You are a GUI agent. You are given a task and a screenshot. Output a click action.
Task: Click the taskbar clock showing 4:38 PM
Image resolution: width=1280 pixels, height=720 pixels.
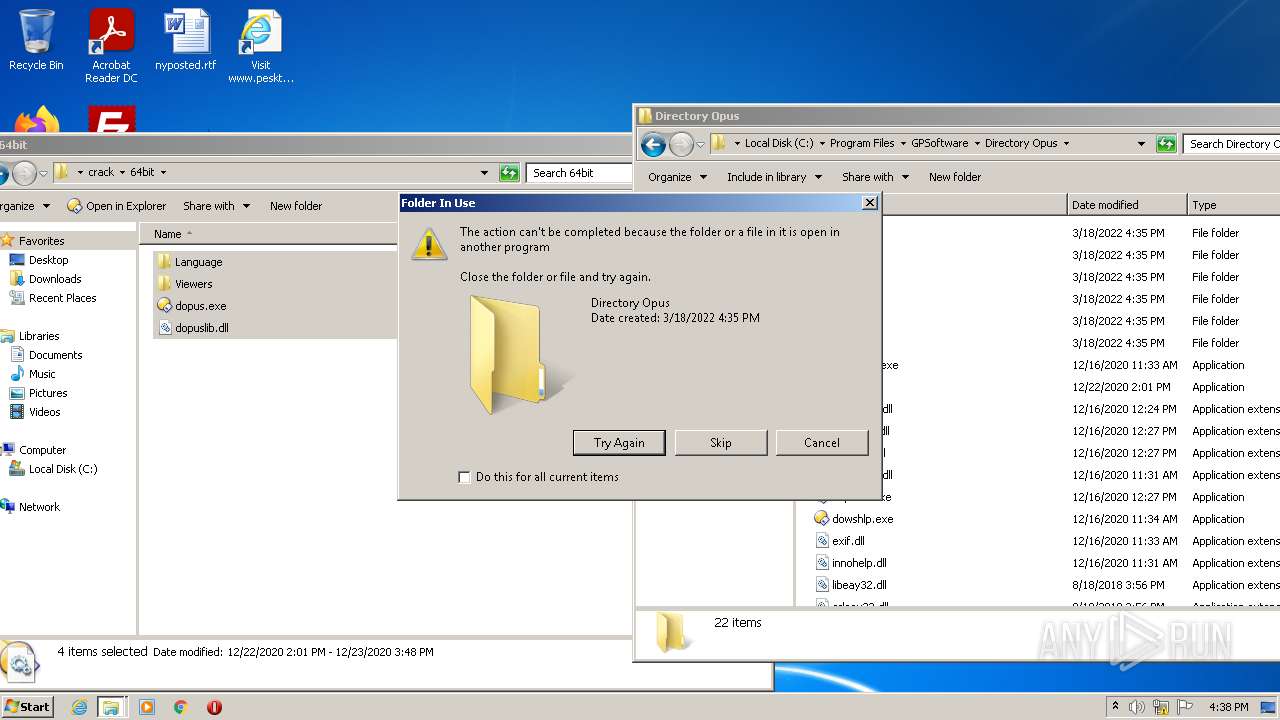[1228, 707]
